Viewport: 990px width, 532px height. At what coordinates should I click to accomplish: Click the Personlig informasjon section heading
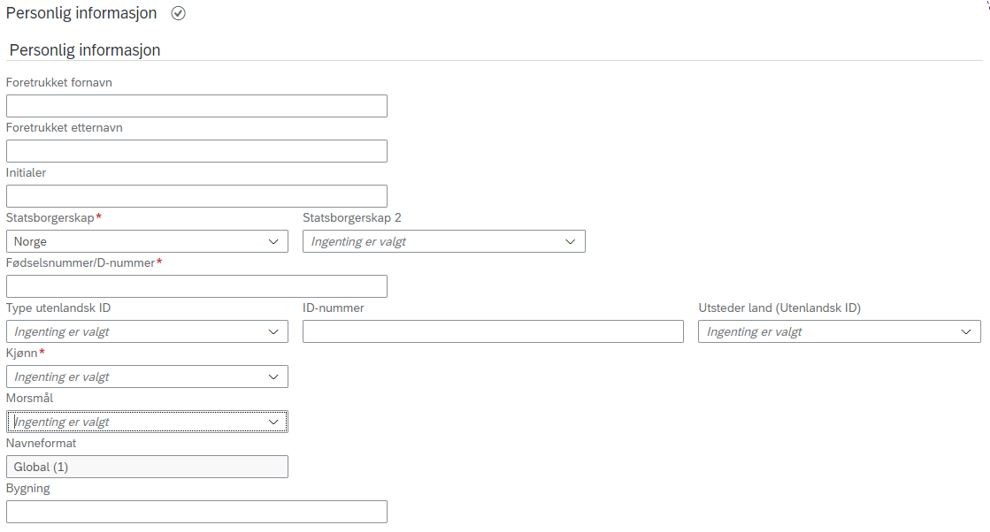[x=85, y=50]
